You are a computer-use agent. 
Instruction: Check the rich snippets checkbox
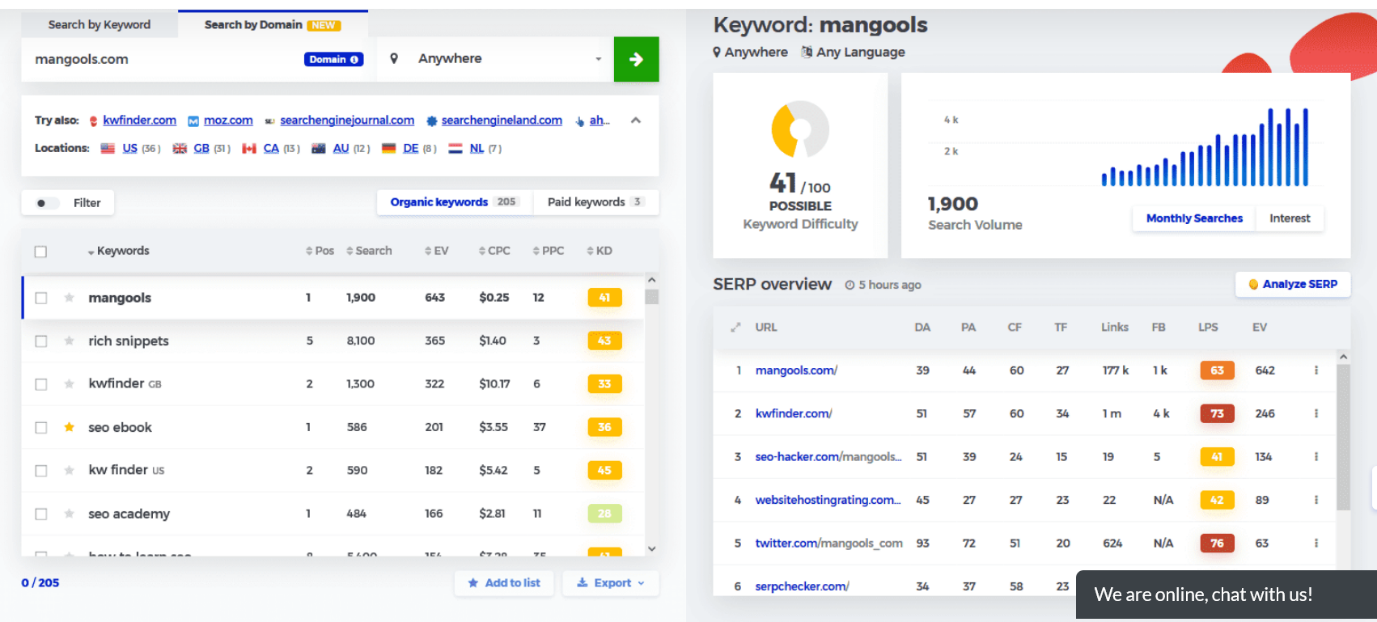point(41,341)
